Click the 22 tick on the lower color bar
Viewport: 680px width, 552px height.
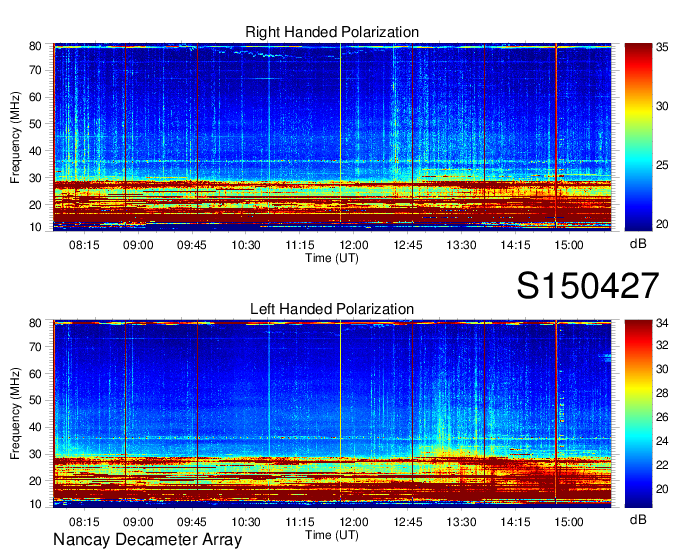(x=662, y=465)
